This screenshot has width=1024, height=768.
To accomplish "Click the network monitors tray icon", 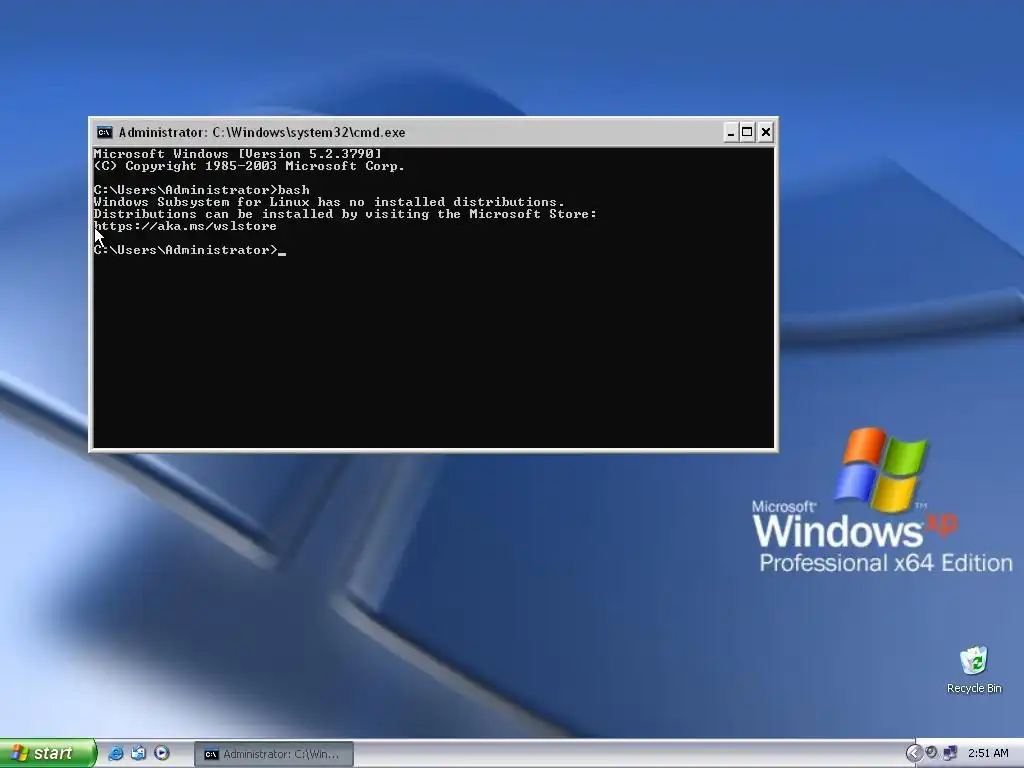I will pos(950,753).
